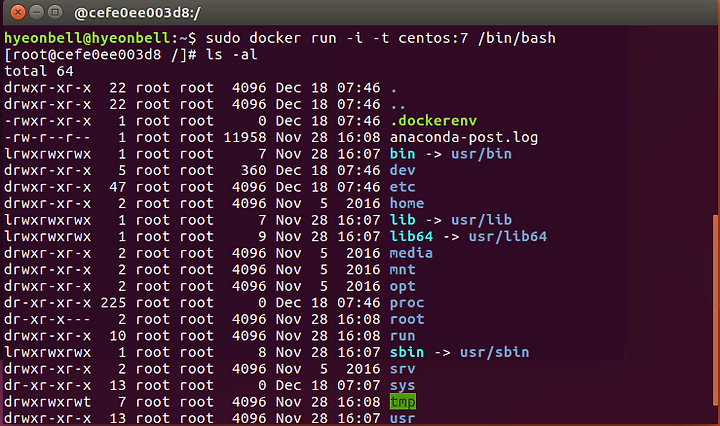
Task: Select the .dockerenv file name
Action: tap(433, 121)
